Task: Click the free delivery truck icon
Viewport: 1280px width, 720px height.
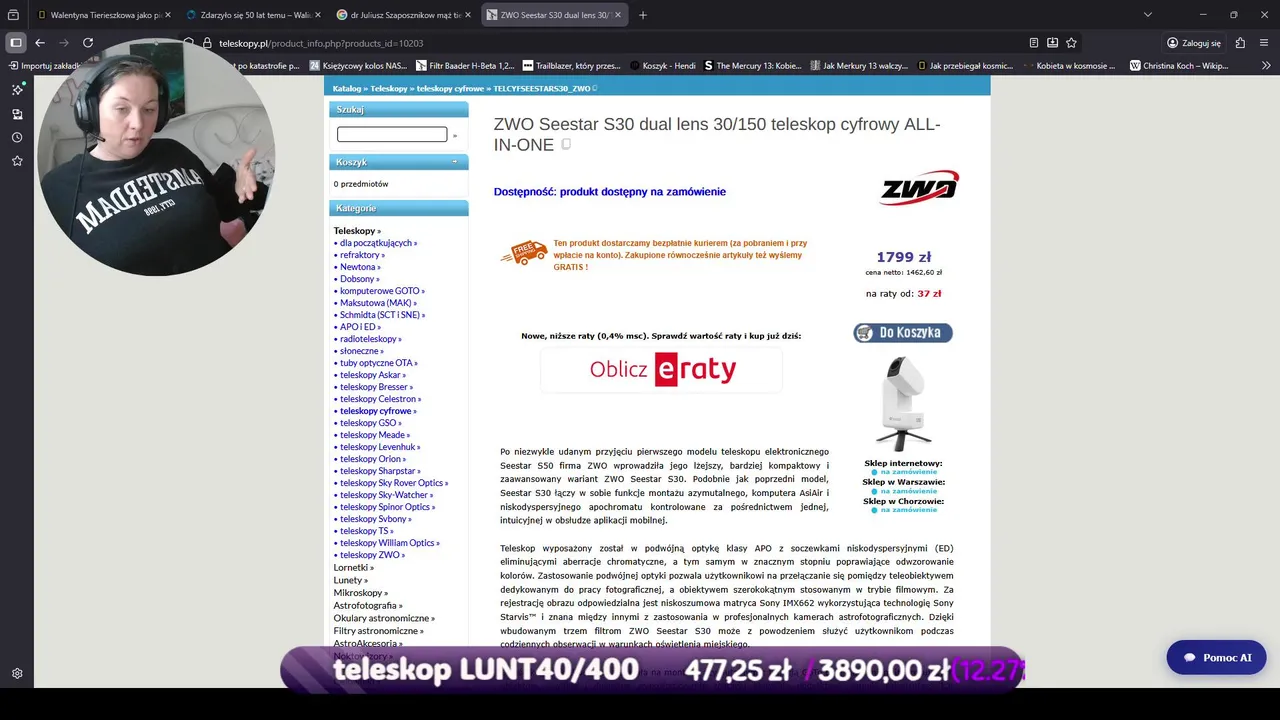Action: [524, 253]
